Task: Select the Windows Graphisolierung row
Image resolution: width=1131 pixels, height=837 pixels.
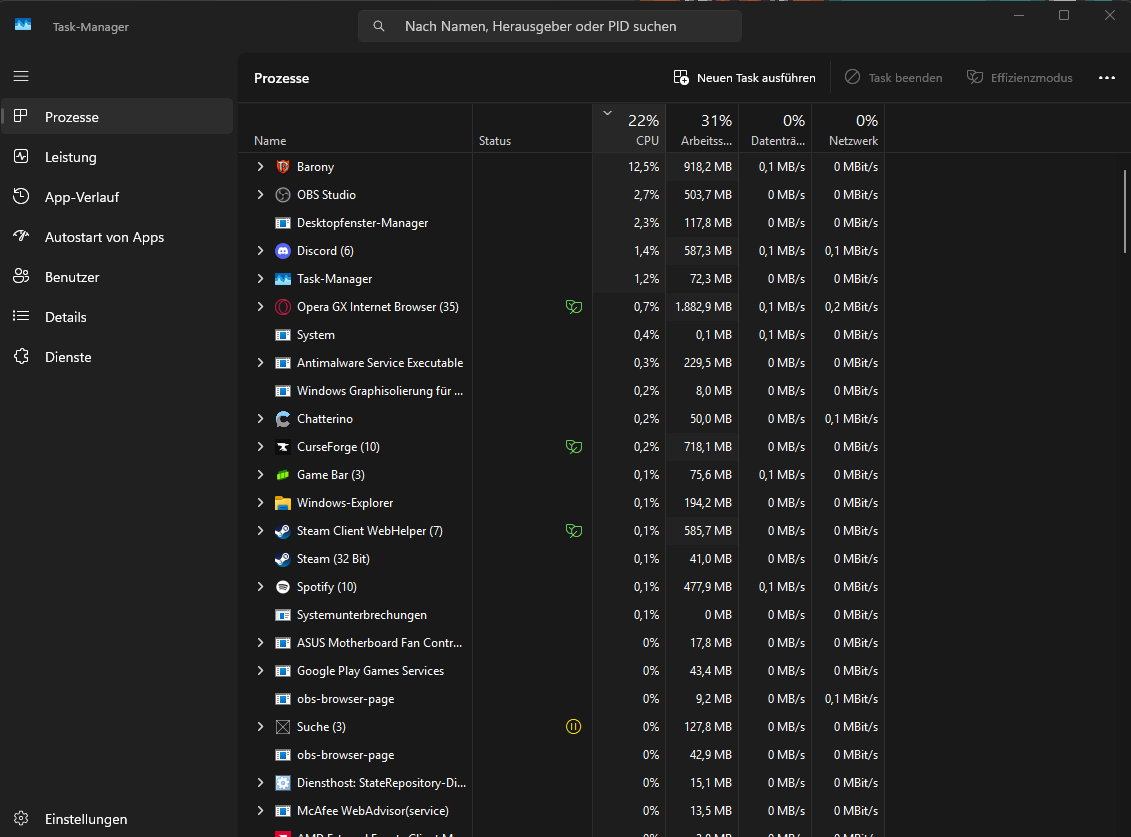Action: click(x=562, y=391)
